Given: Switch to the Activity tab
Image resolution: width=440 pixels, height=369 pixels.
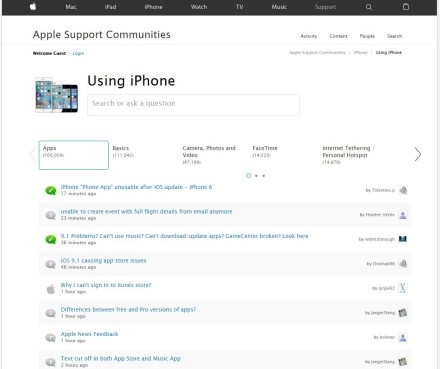Looking at the screenshot, I should click(309, 36).
